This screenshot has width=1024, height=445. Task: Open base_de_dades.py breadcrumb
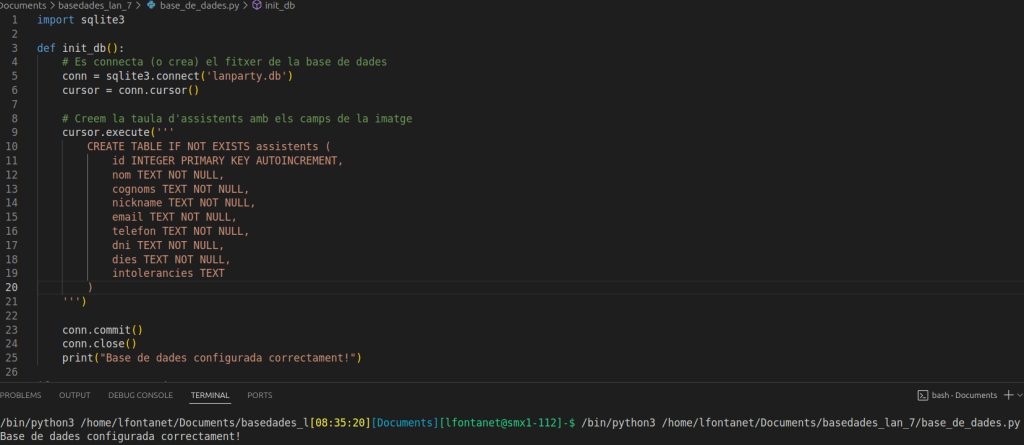(x=197, y=6)
